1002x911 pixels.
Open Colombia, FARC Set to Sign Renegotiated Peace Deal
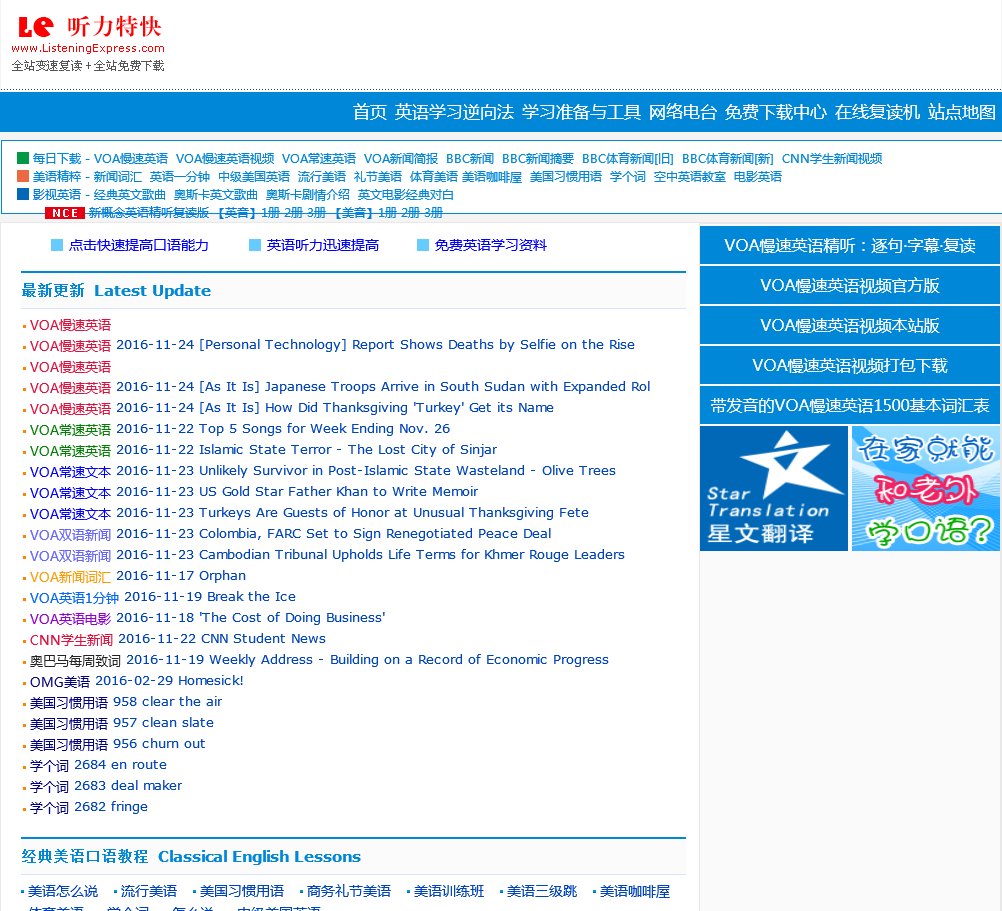coord(334,534)
